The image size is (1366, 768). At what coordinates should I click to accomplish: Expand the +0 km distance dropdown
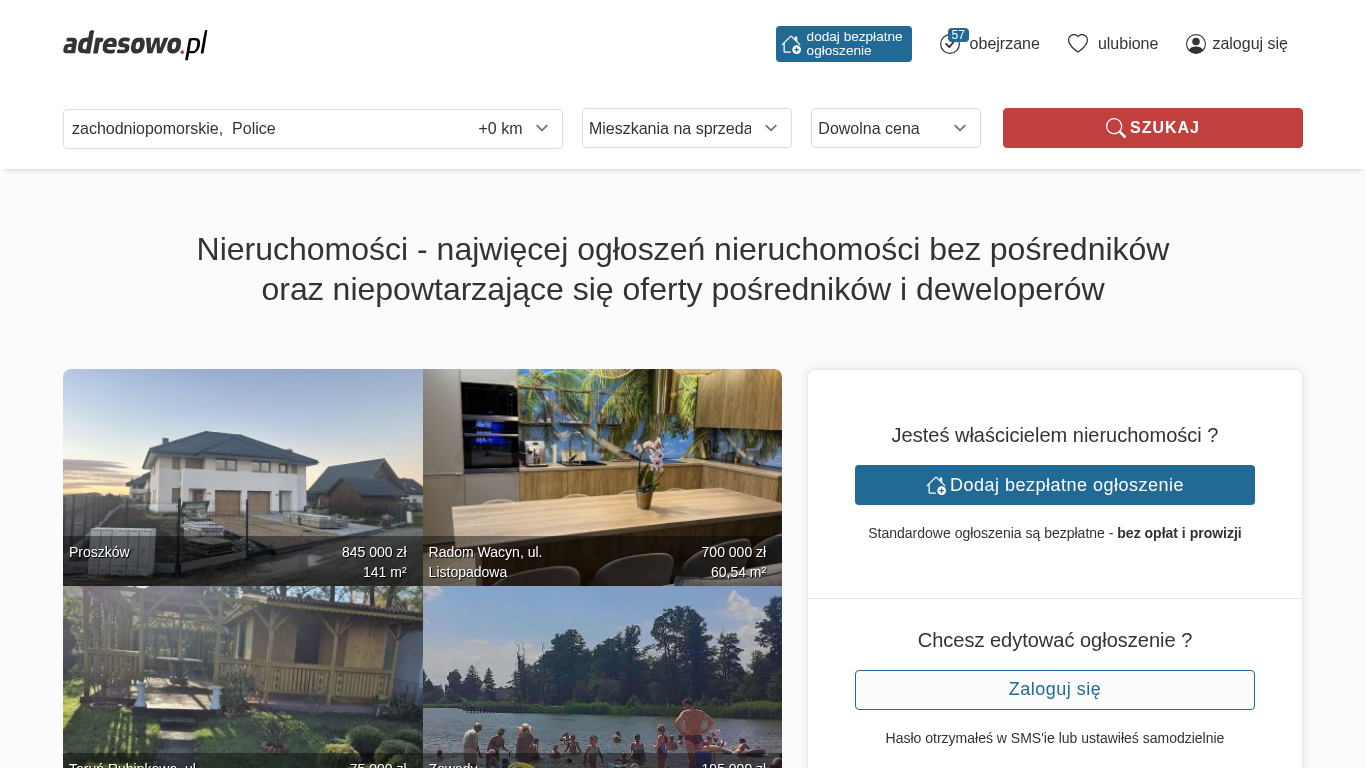click(514, 129)
